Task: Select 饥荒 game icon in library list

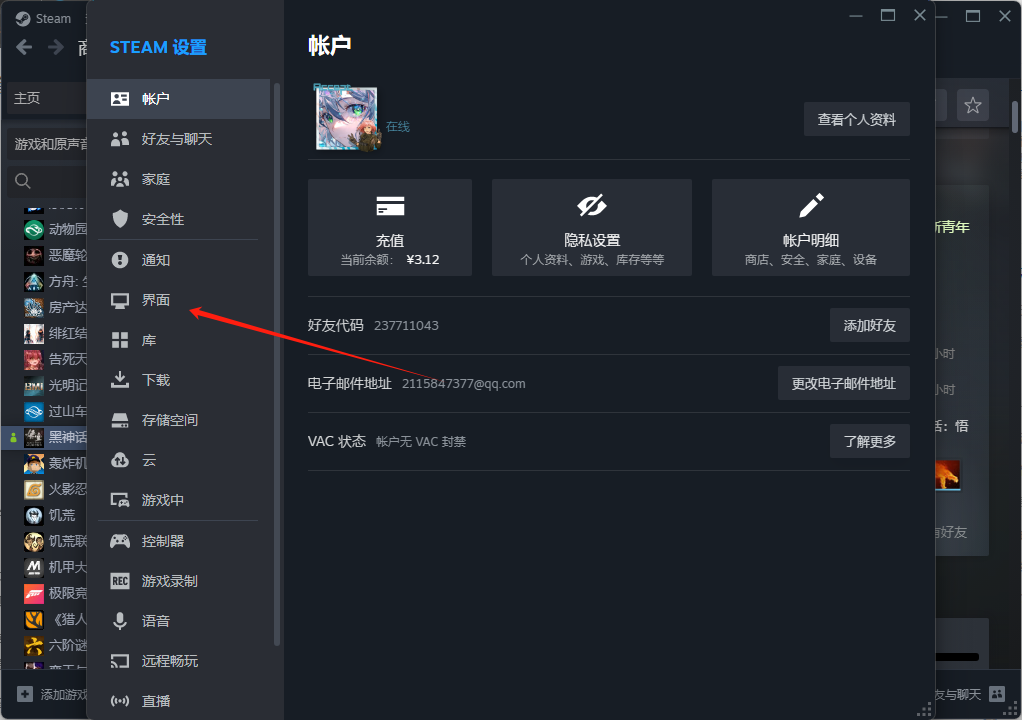Action: 34,515
